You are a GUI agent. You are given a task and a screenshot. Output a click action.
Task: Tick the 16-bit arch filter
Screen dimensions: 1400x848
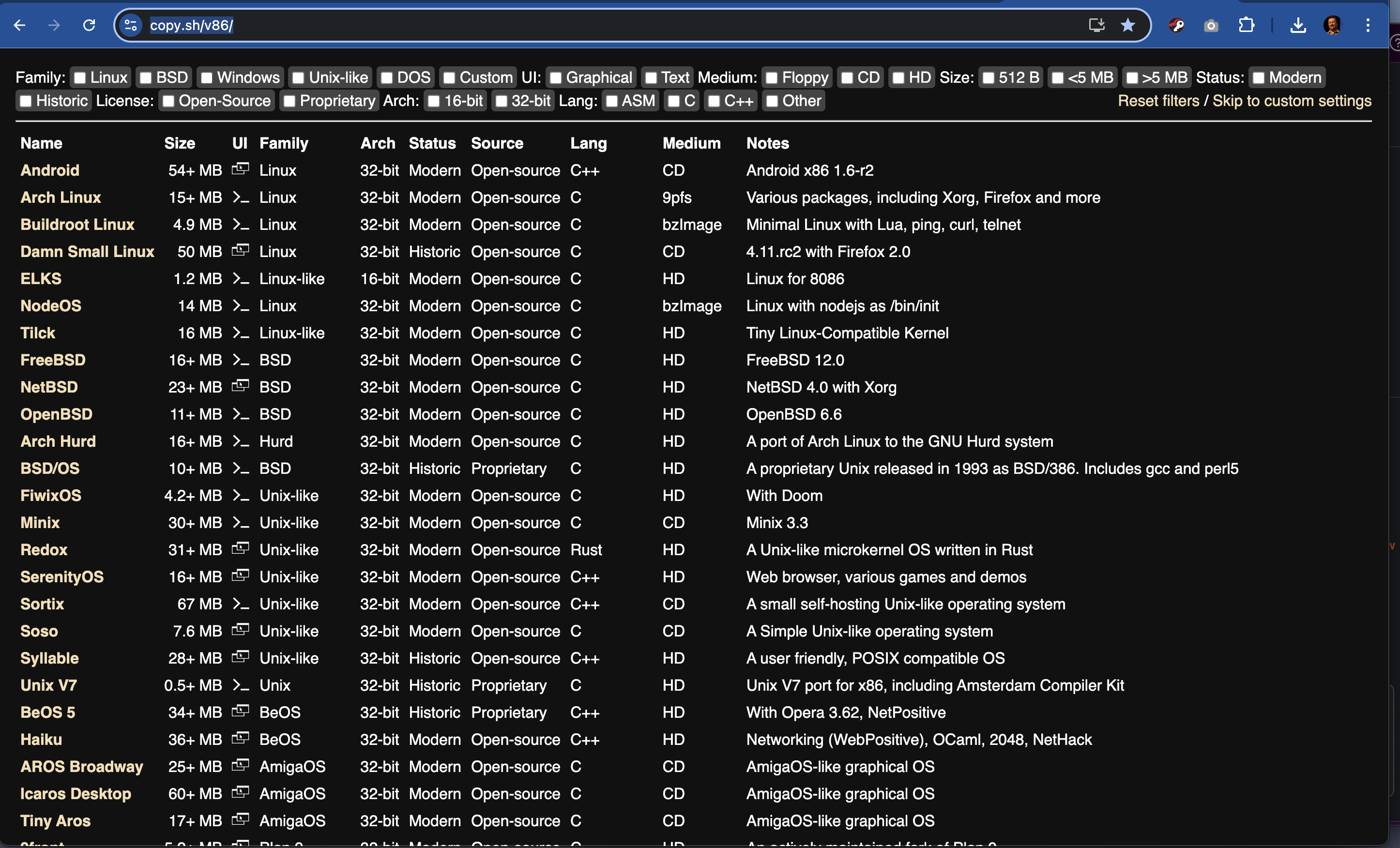click(434, 101)
